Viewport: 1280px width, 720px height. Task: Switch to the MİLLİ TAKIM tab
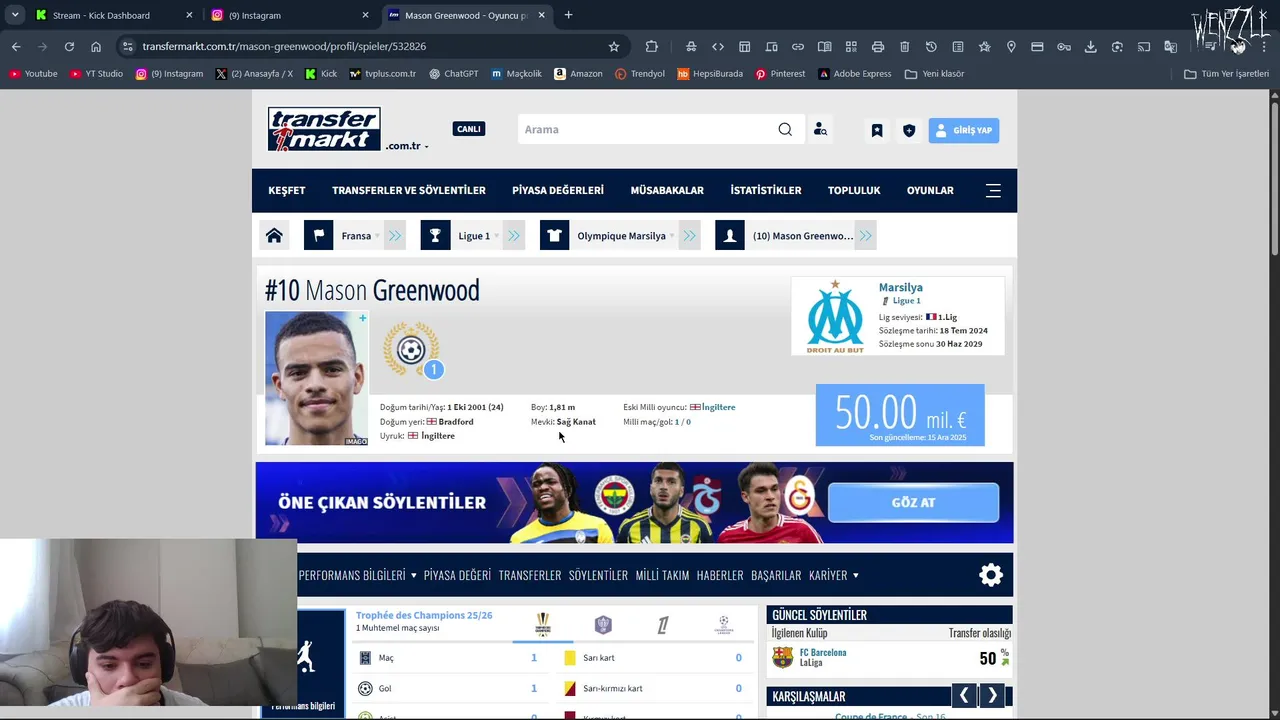point(662,575)
